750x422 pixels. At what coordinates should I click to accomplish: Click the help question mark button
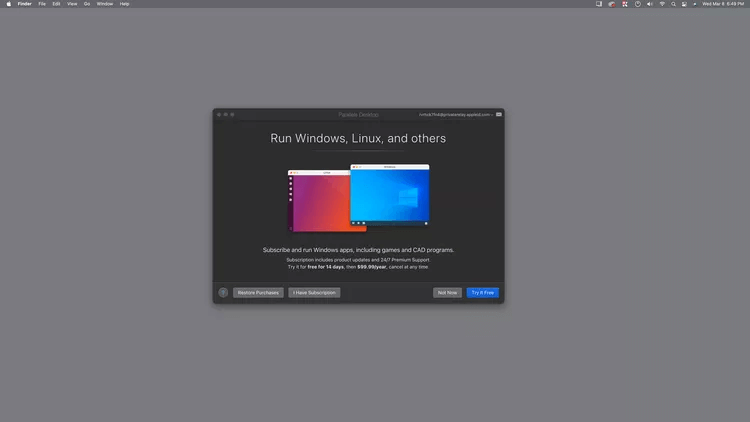223,292
